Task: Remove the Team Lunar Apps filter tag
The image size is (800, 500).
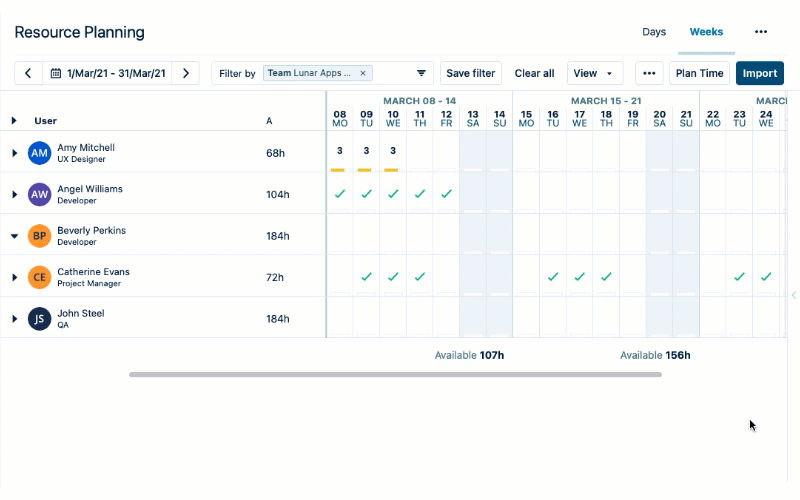Action: (x=363, y=73)
